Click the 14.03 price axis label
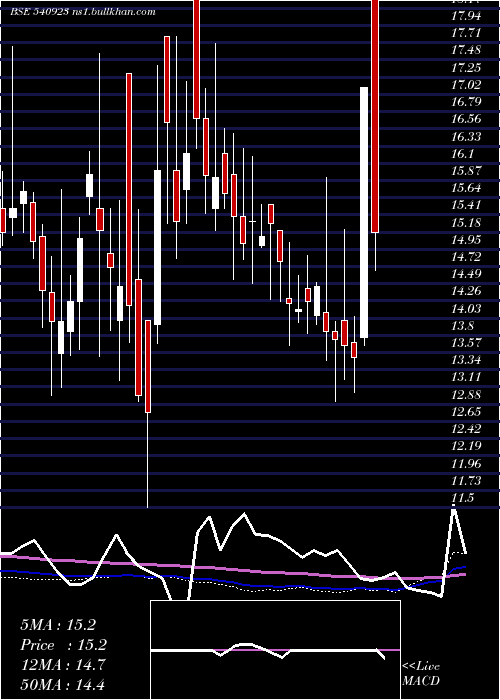This screenshot has width=500, height=700. (x=466, y=309)
